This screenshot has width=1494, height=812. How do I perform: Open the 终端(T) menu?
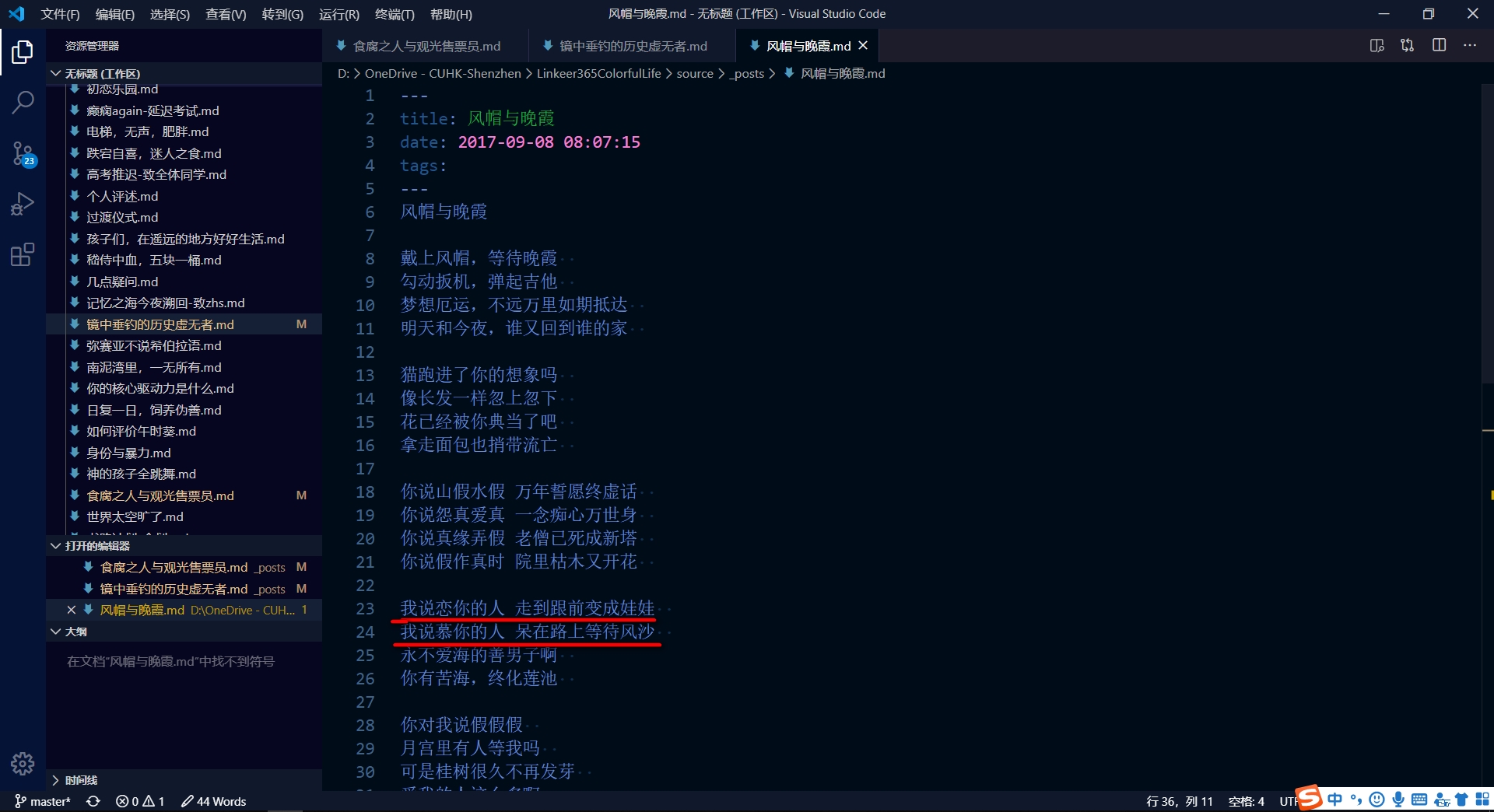394,14
